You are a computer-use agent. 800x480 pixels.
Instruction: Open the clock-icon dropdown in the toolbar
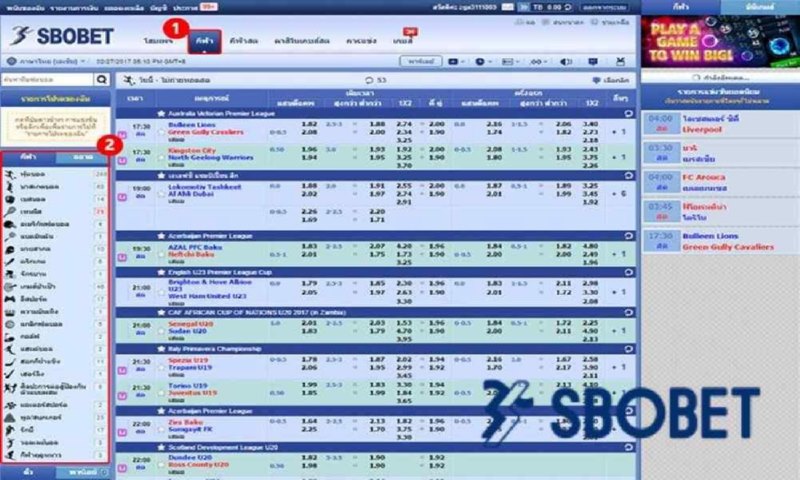483,62
